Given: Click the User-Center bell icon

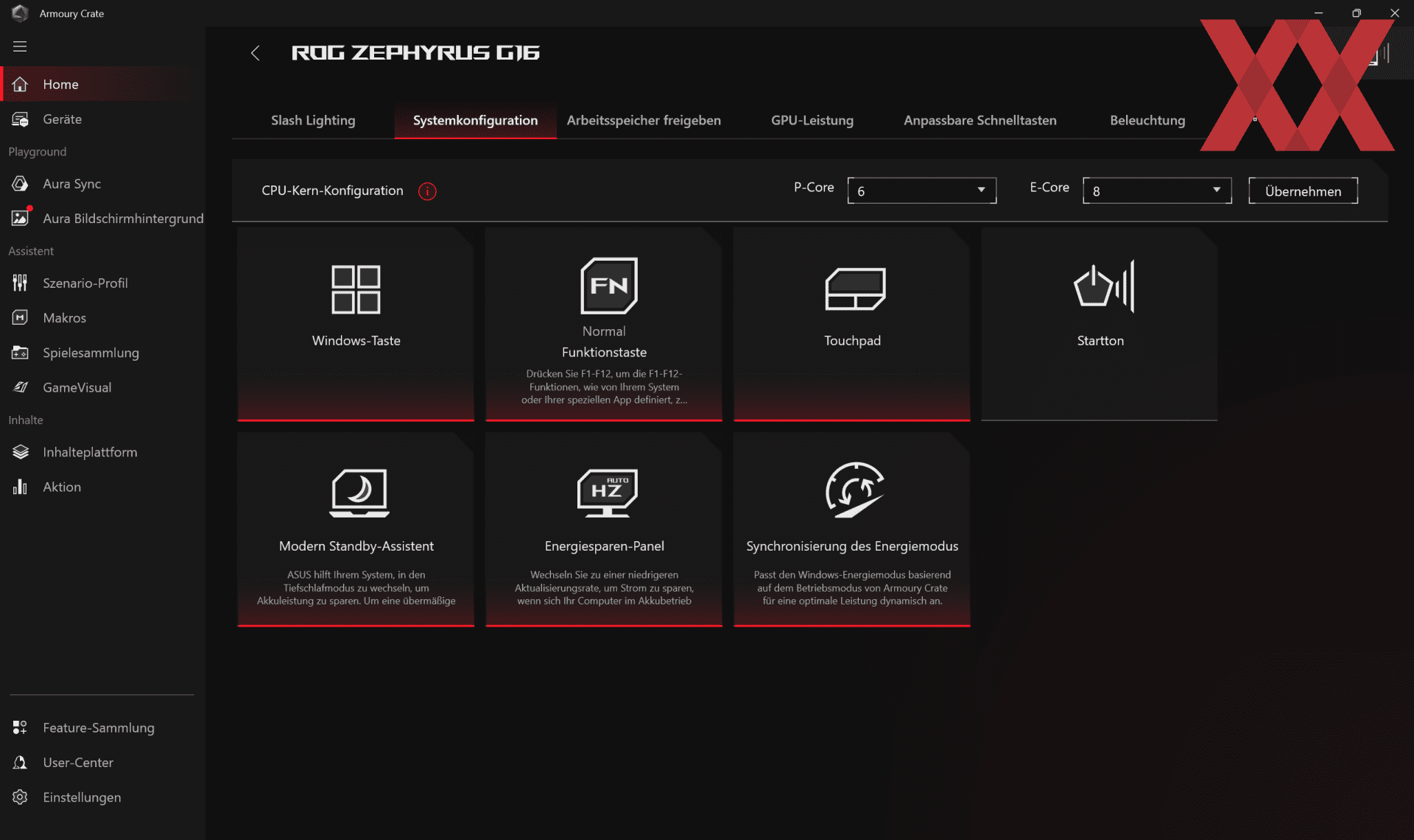Looking at the screenshot, I should [x=20, y=763].
